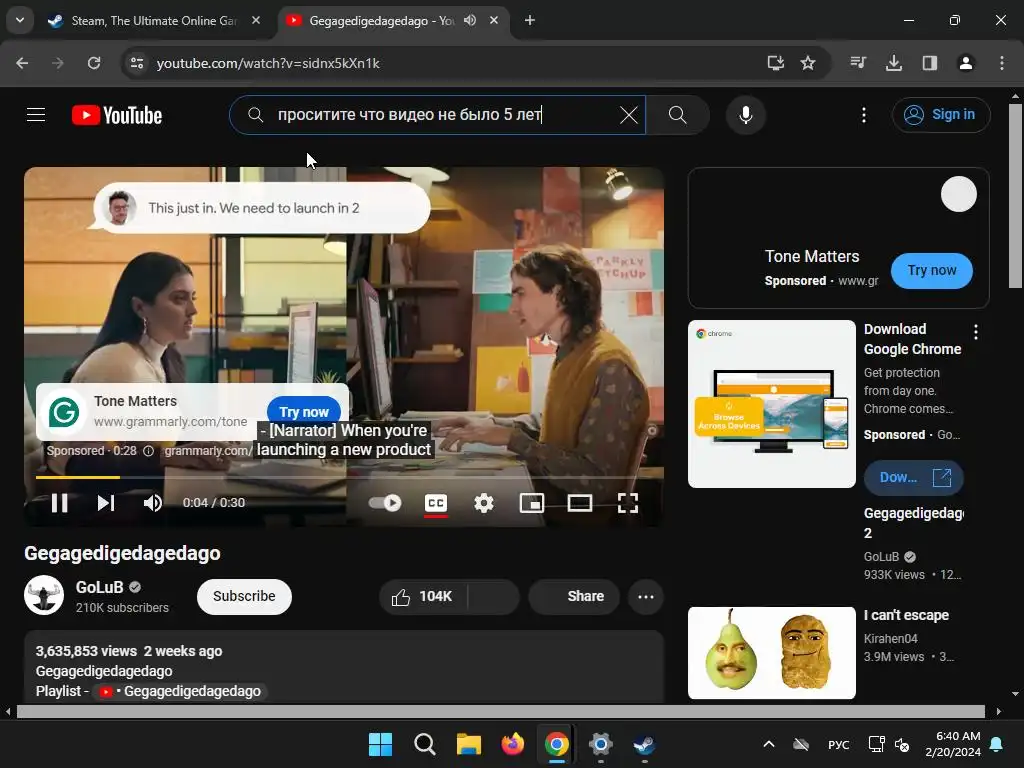
Task: Mute the video player volume
Action: click(153, 503)
